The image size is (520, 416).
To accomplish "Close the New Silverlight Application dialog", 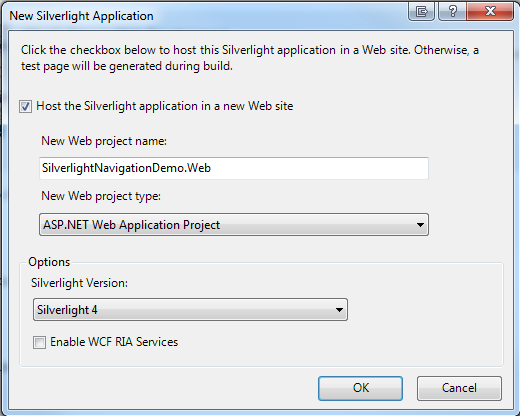I will pos(490,11).
